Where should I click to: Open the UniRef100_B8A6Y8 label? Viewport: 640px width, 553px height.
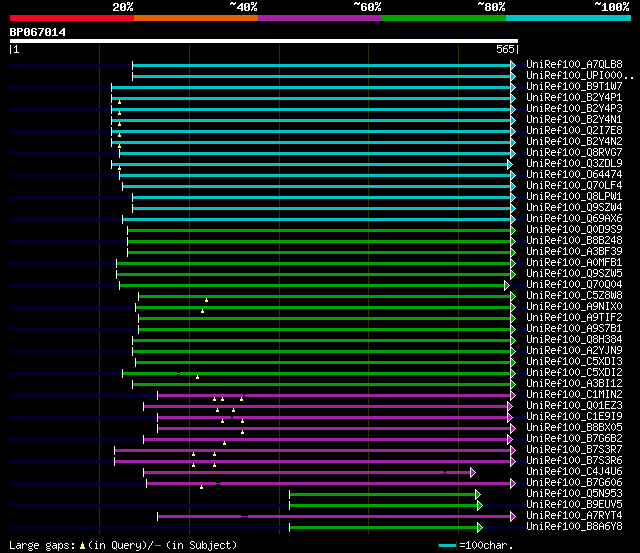tap(574, 527)
